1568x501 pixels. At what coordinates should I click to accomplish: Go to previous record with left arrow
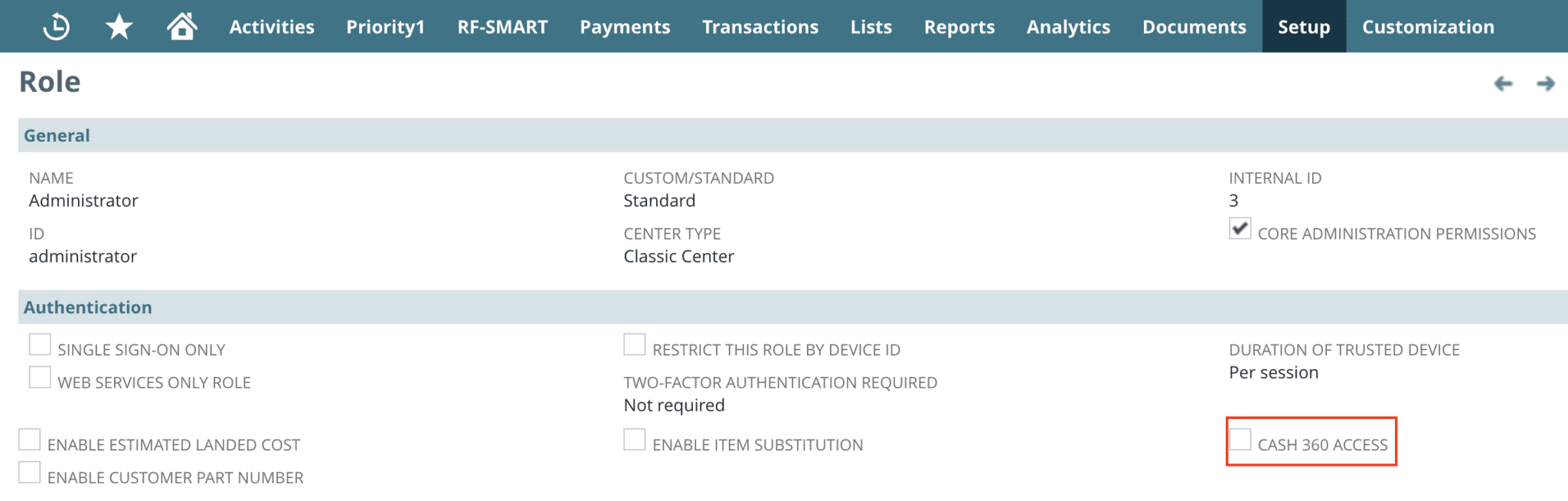pyautogui.click(x=1503, y=83)
